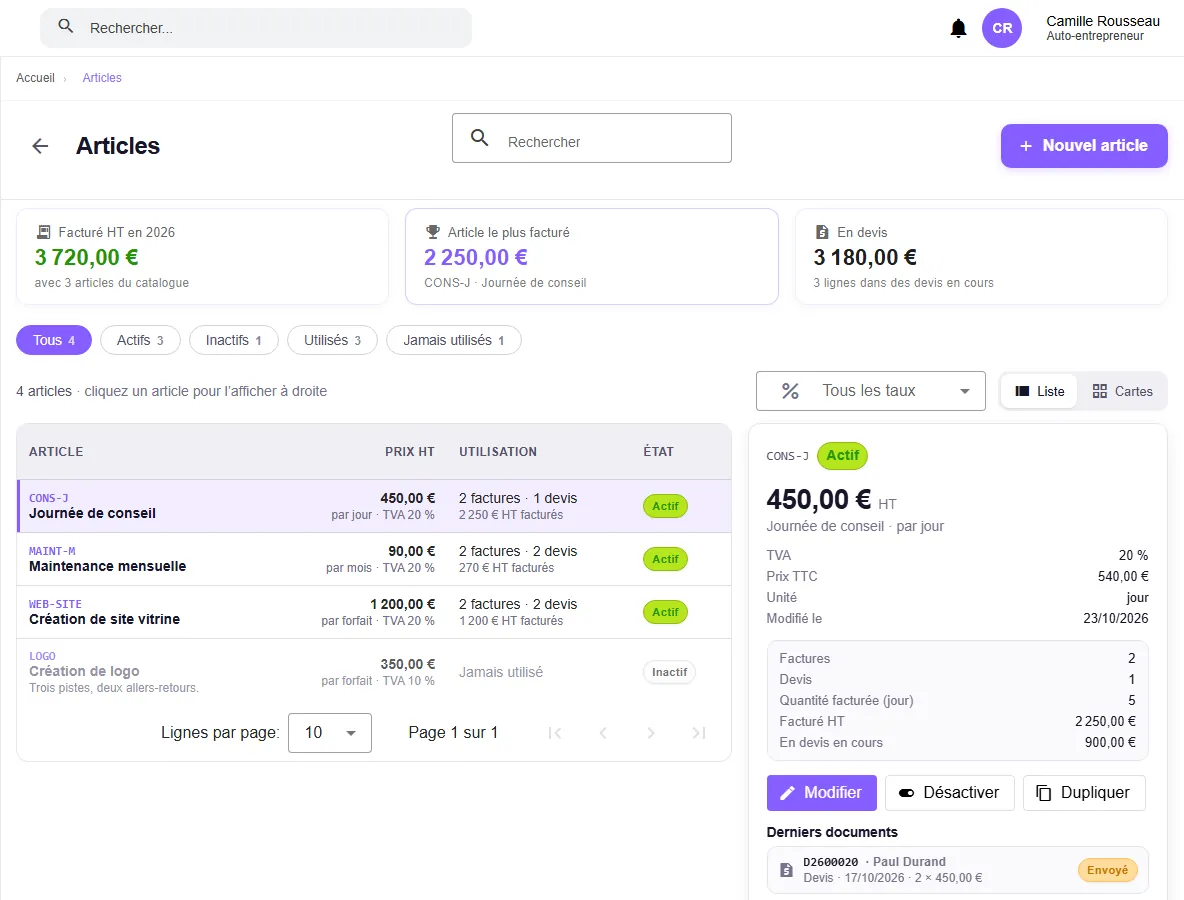The height and width of the screenshot is (900, 1184).
Task: Go to last page of articles
Action: click(x=699, y=732)
